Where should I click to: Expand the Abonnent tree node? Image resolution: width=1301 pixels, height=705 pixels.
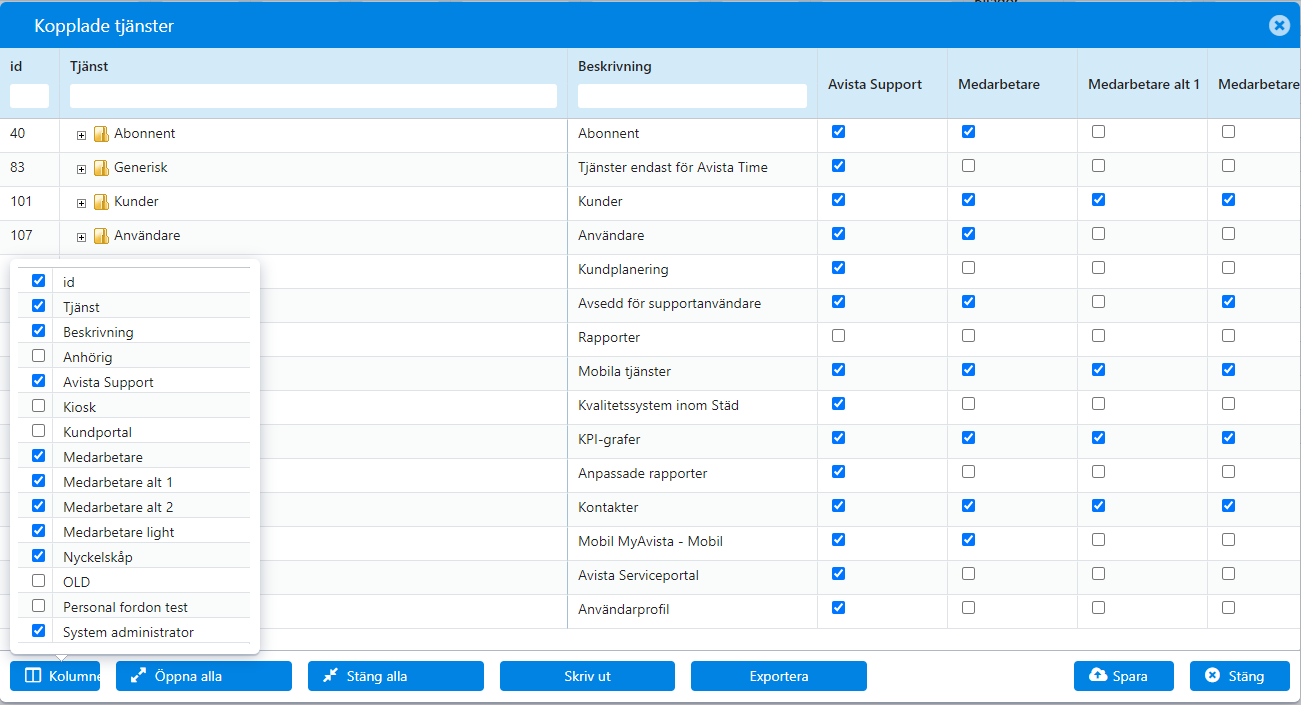(82, 135)
